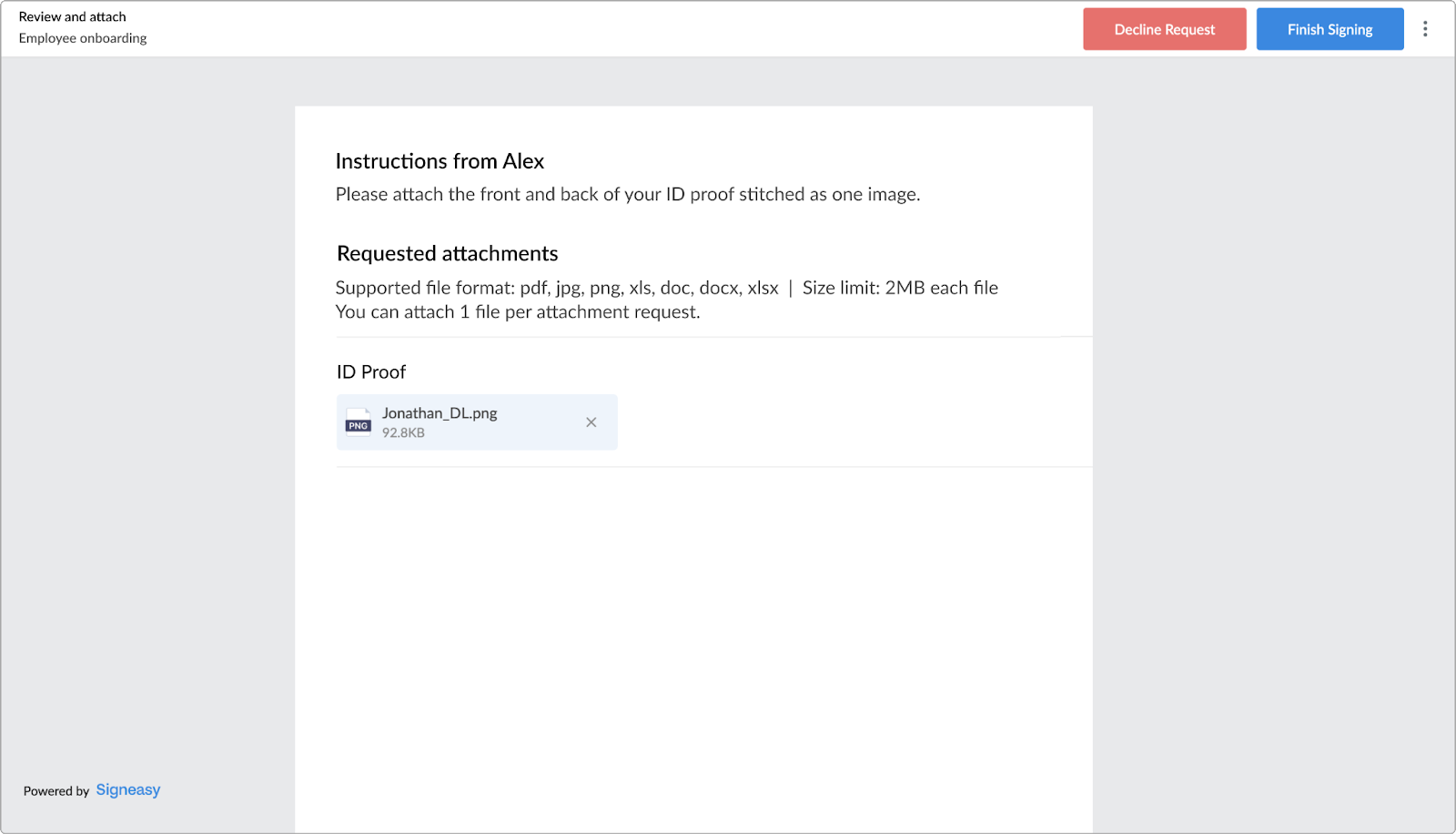Click the Review and attach title
1456x834 pixels.
[x=73, y=16]
